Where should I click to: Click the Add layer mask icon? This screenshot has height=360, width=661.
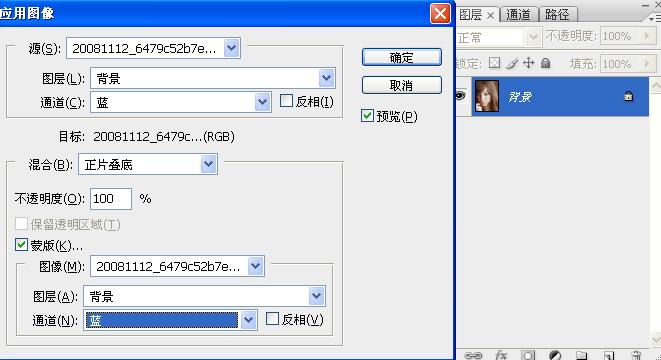pyautogui.click(x=528, y=355)
